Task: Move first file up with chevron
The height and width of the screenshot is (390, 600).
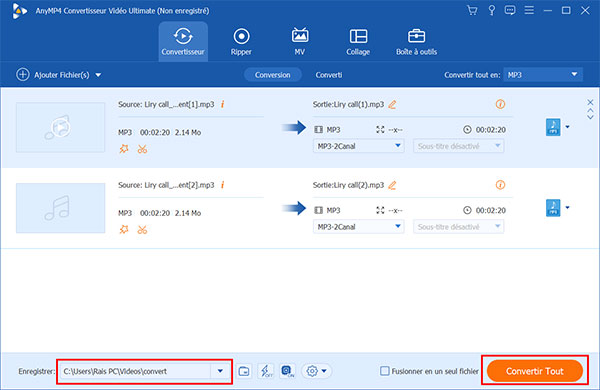Action: coord(590,110)
